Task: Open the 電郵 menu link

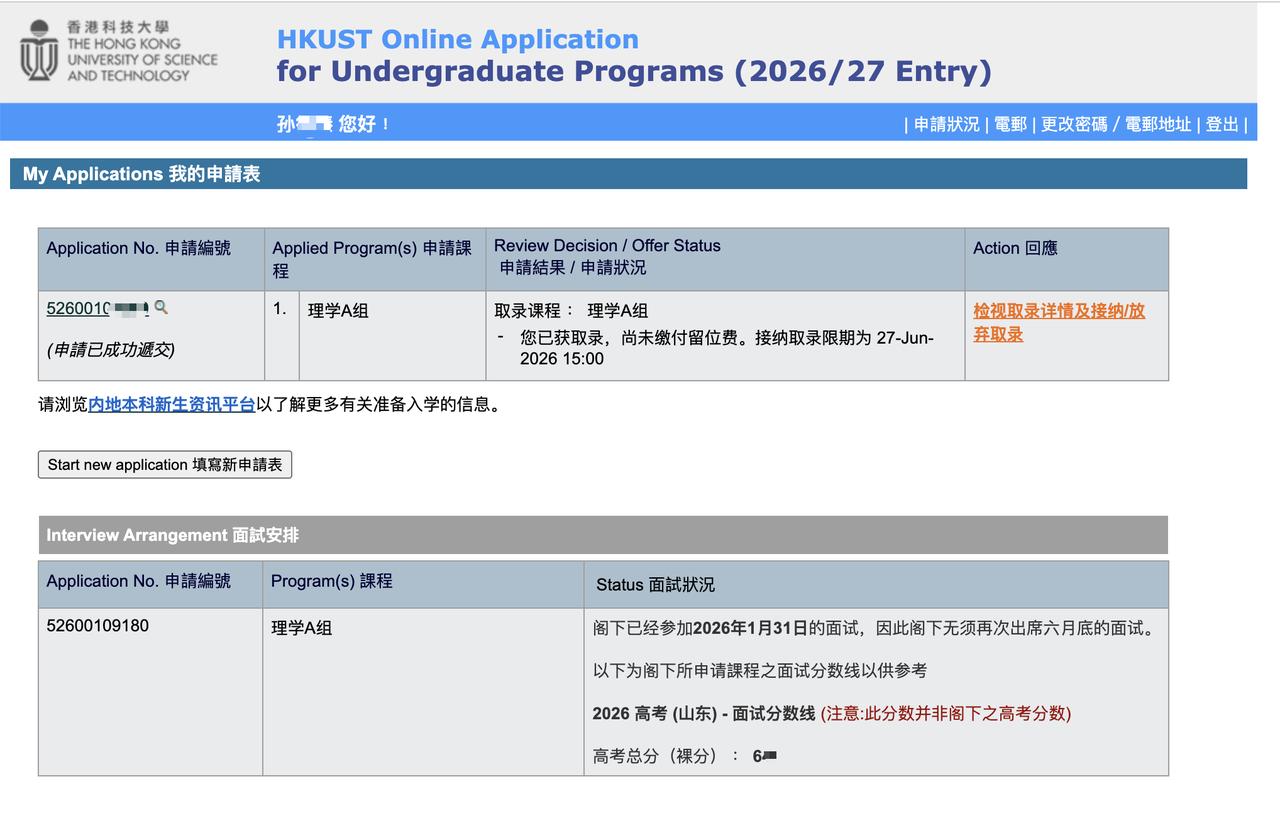Action: click(x=1010, y=124)
